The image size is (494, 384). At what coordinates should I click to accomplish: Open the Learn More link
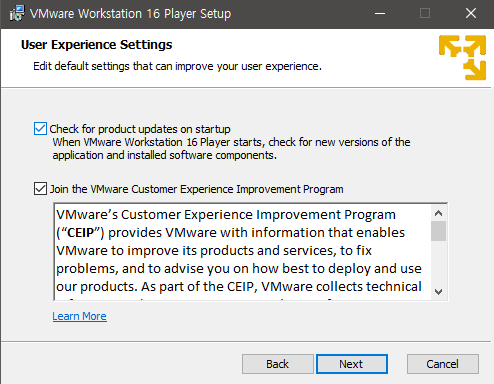(79, 316)
